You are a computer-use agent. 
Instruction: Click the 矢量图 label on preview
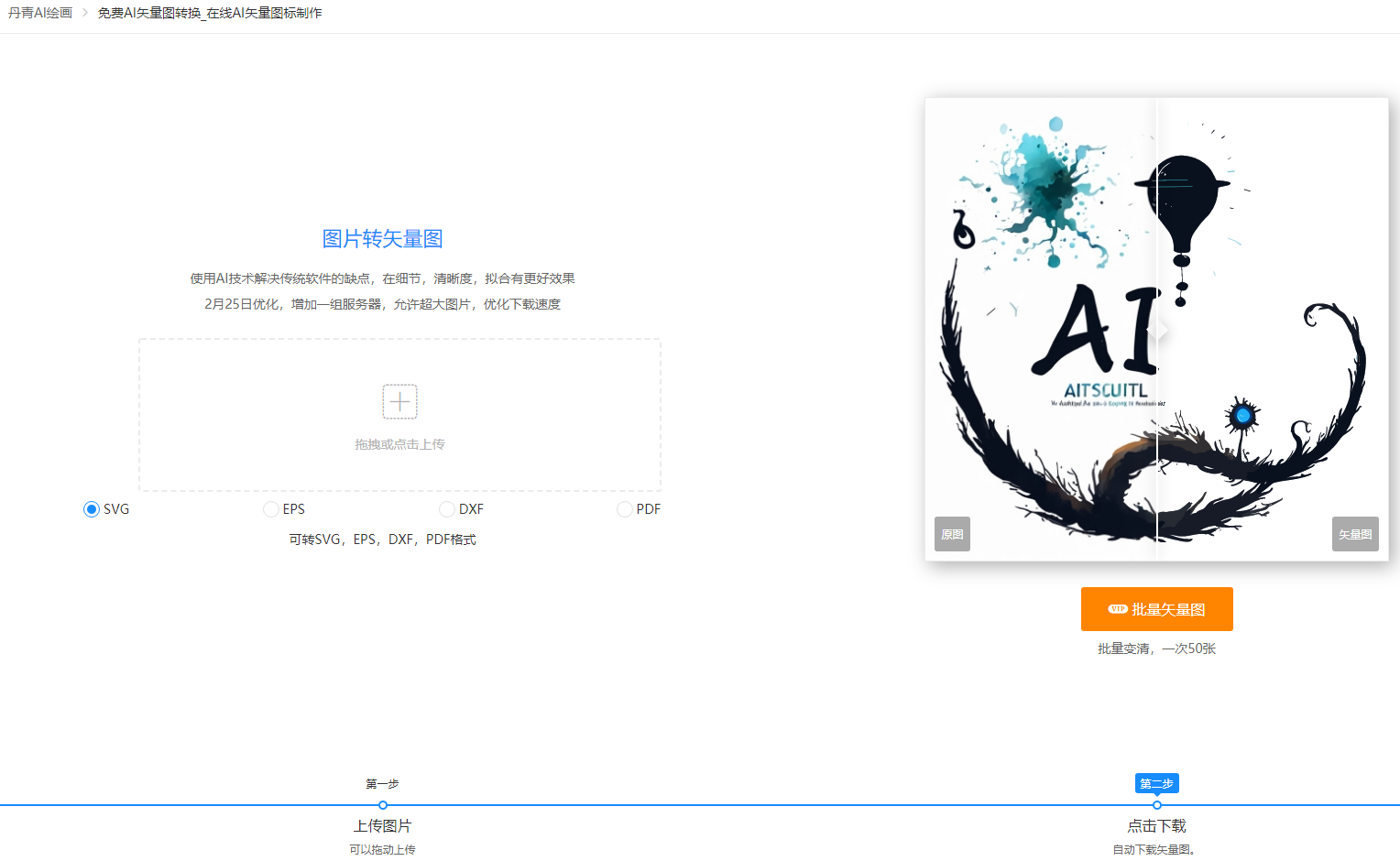tap(1355, 534)
